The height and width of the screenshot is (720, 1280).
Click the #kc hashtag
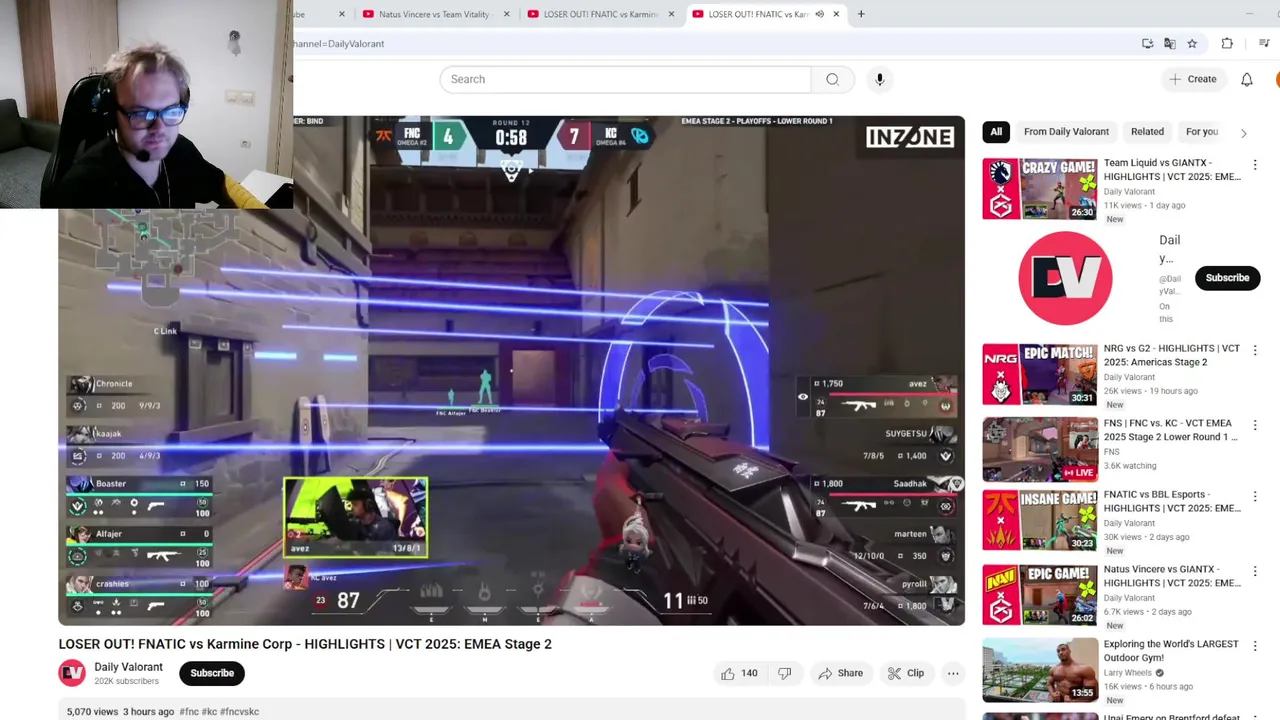[x=210, y=712]
